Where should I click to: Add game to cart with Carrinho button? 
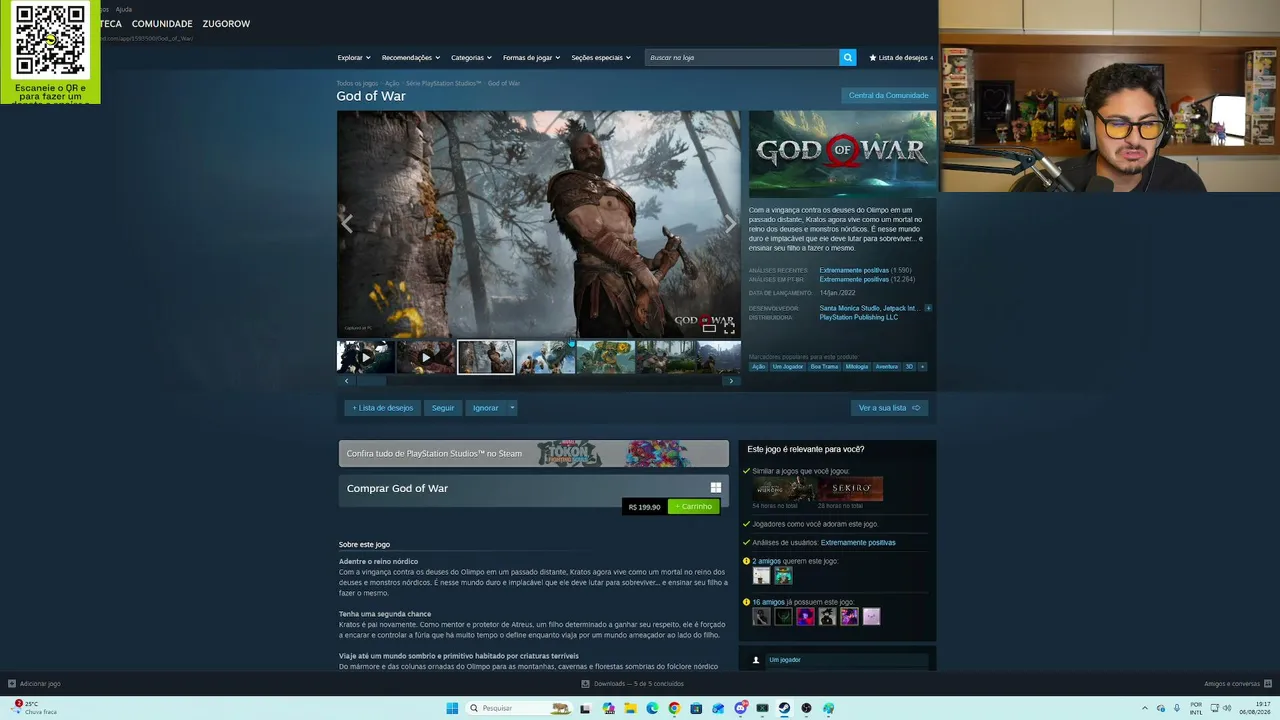click(694, 507)
